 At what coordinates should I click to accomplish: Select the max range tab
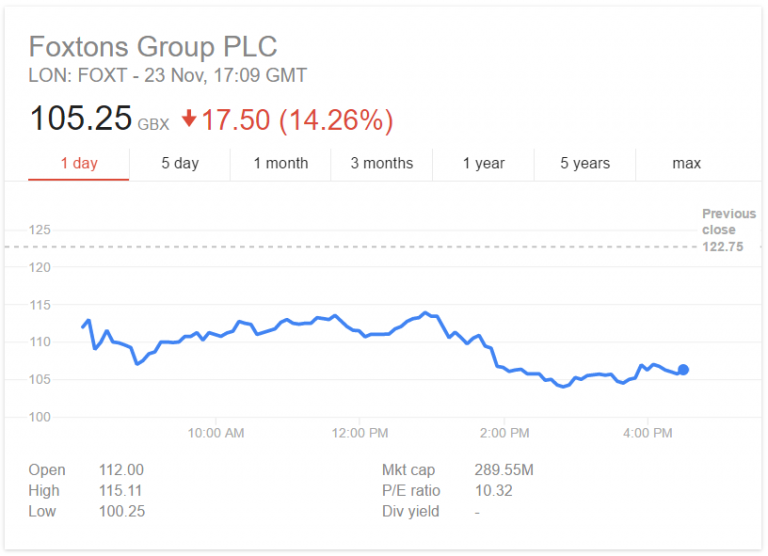[x=687, y=163]
